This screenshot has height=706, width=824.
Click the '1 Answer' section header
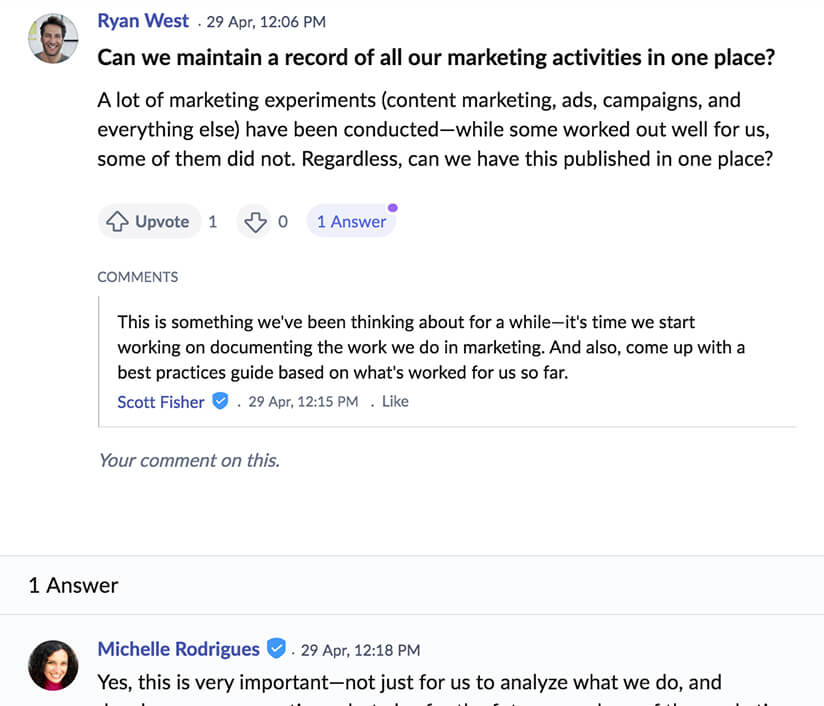74,585
